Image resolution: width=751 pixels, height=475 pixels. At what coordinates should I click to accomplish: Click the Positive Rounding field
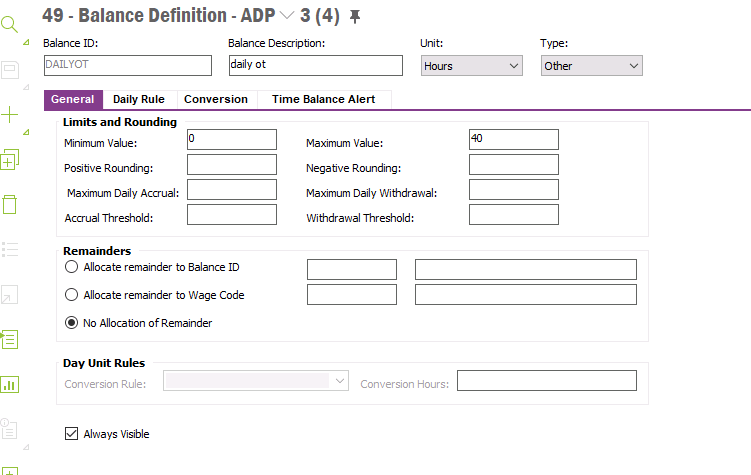coord(232,164)
